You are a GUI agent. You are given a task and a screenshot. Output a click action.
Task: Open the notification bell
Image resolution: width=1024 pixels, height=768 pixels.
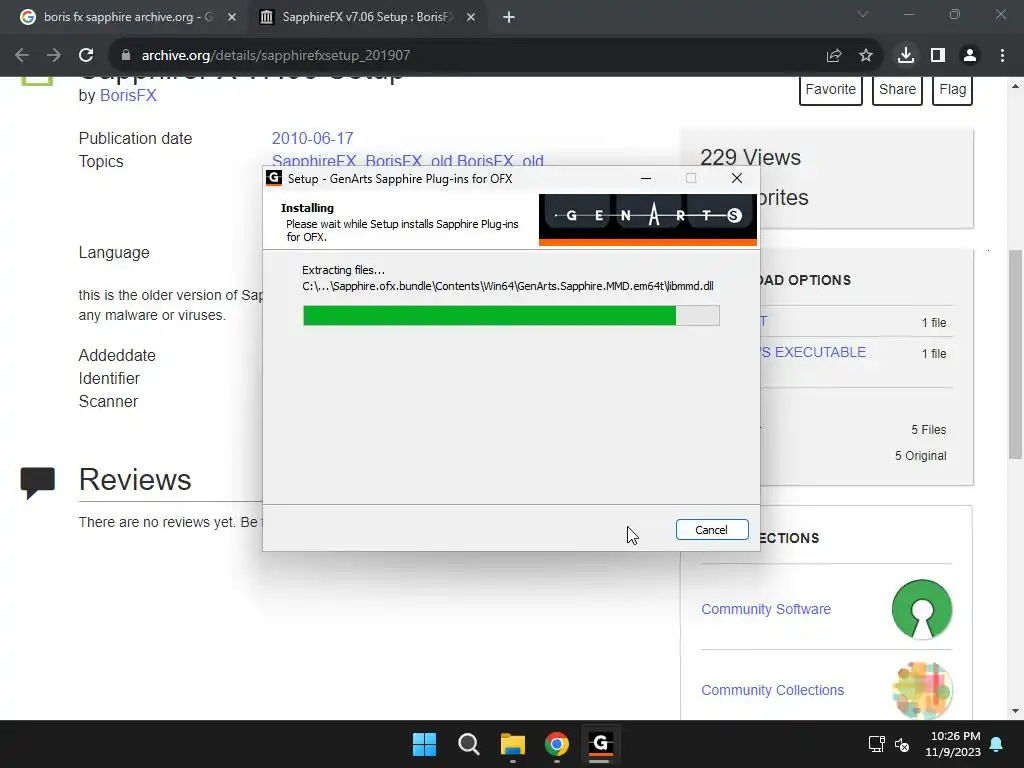pyautogui.click(x=997, y=744)
